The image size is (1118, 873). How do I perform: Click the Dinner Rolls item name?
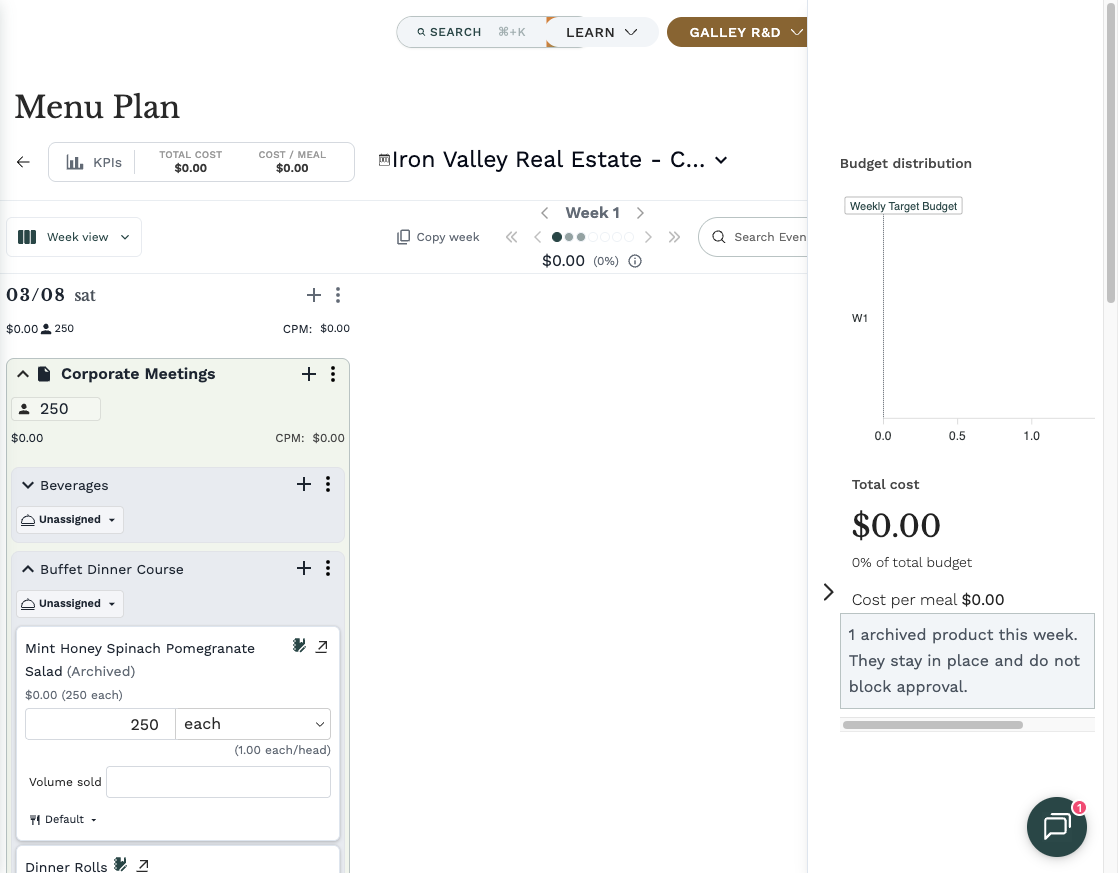(66, 866)
